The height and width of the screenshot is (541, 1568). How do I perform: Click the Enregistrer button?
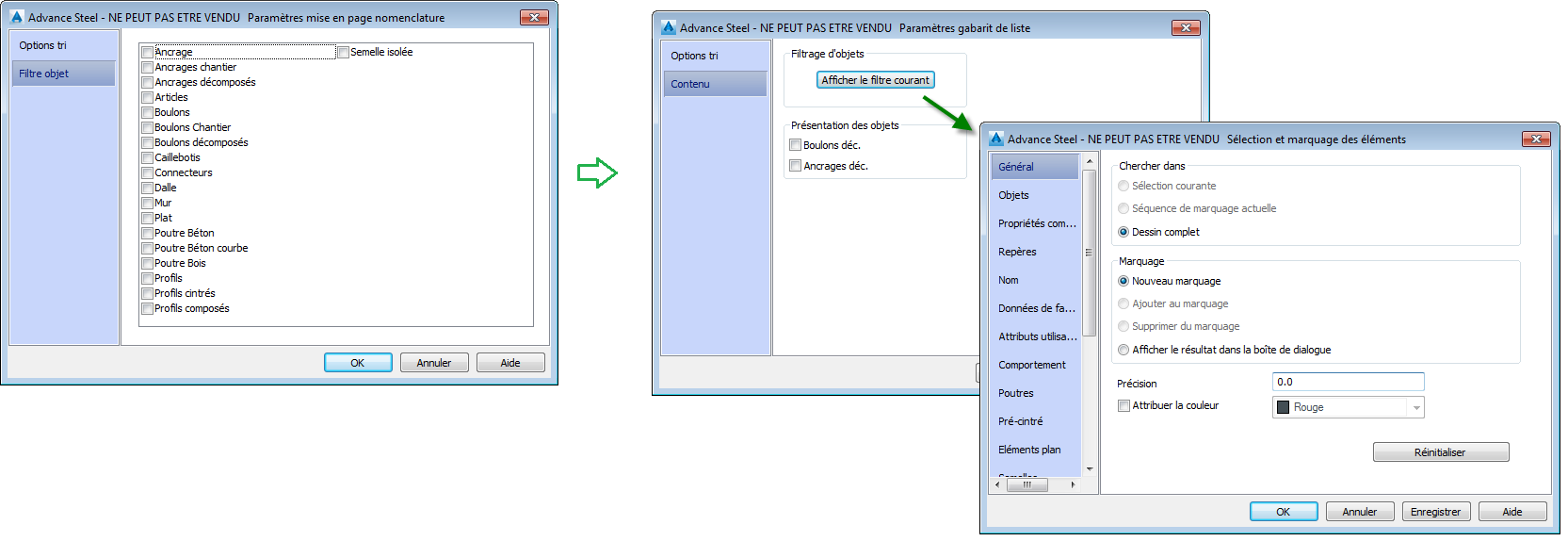pyautogui.click(x=1436, y=512)
